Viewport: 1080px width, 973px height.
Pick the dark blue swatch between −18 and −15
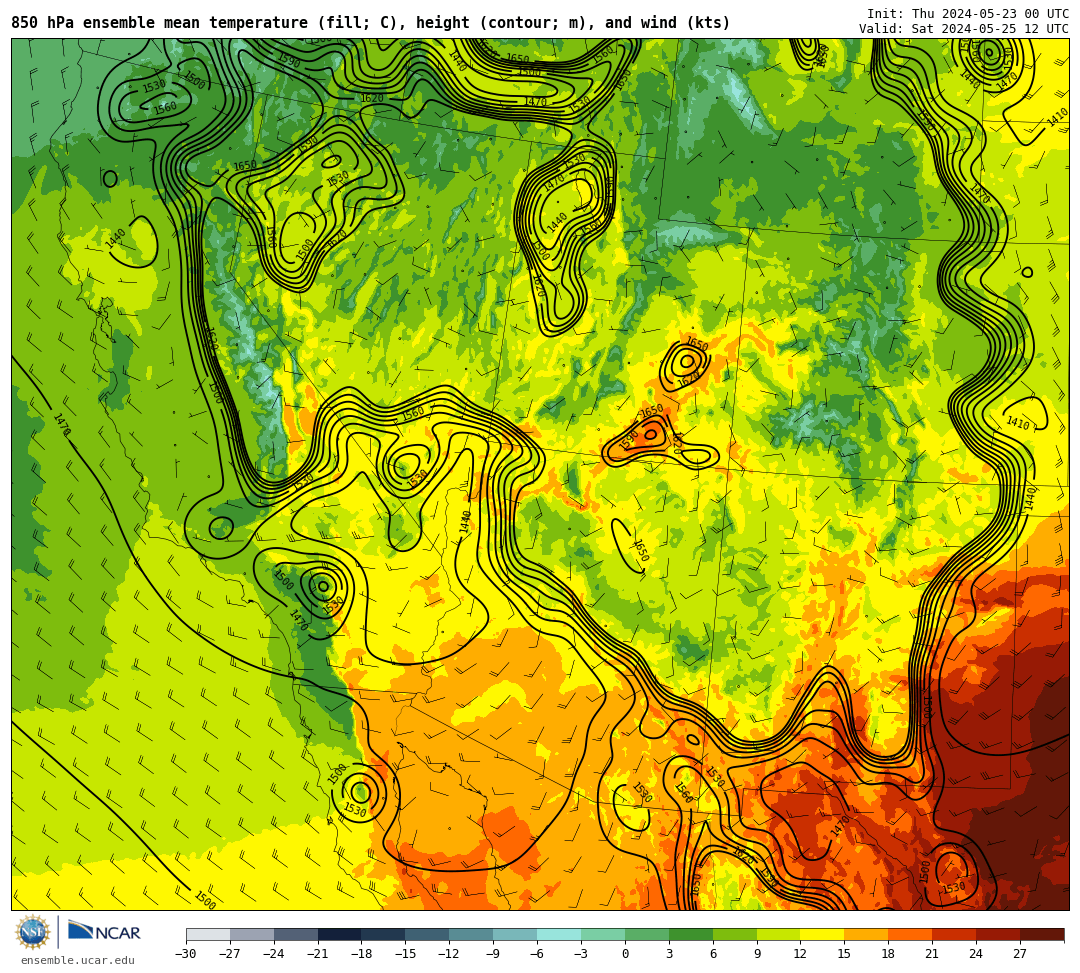pos(384,934)
